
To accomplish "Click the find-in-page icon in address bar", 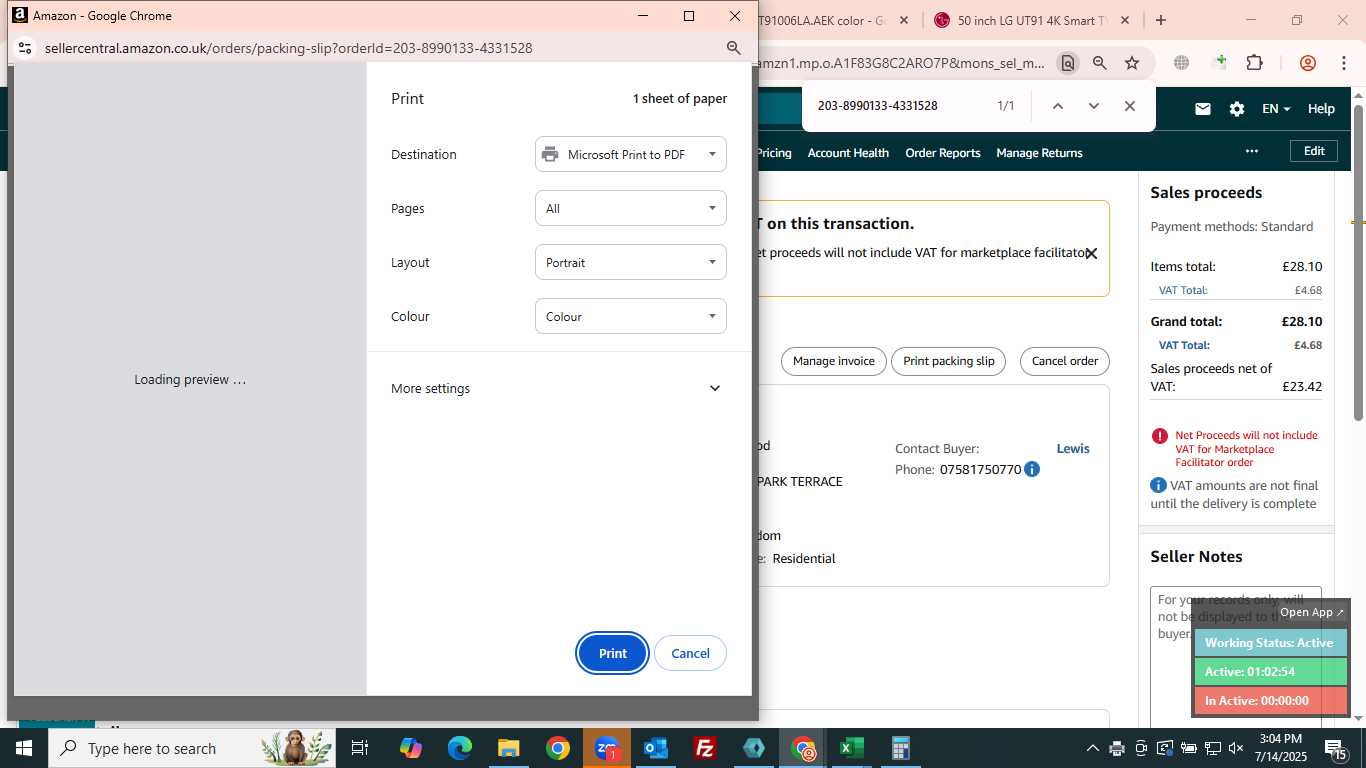I will tap(1068, 63).
